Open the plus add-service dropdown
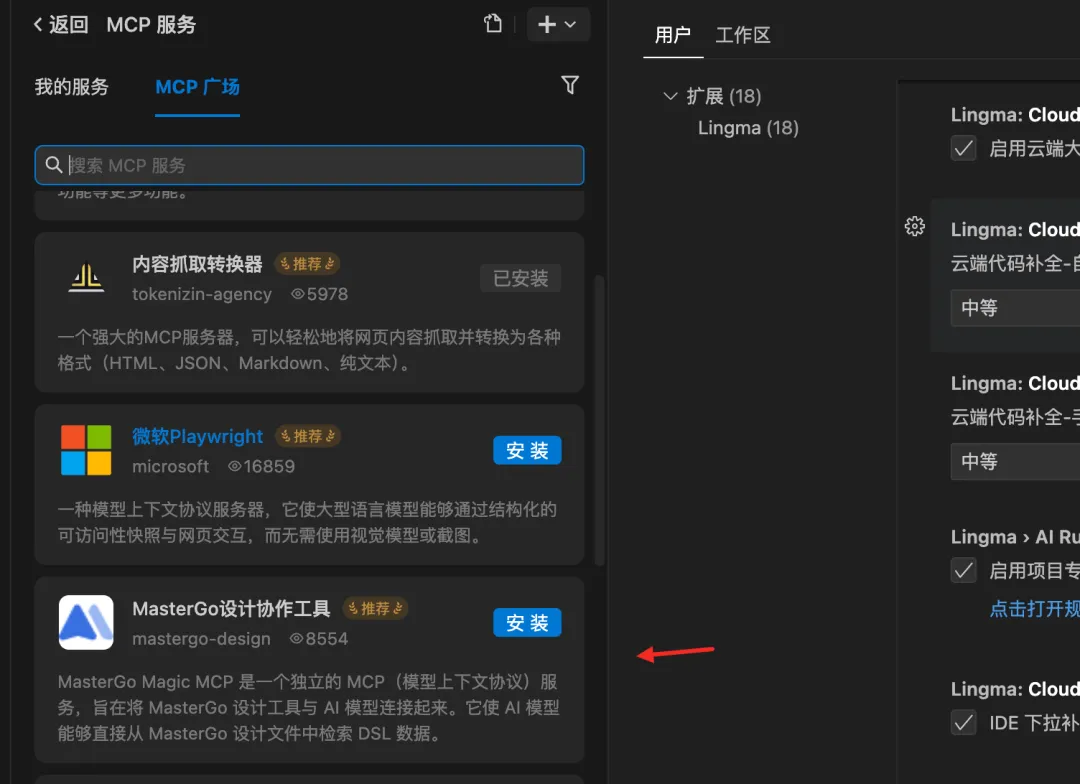Image resolution: width=1080 pixels, height=784 pixels. tap(558, 24)
